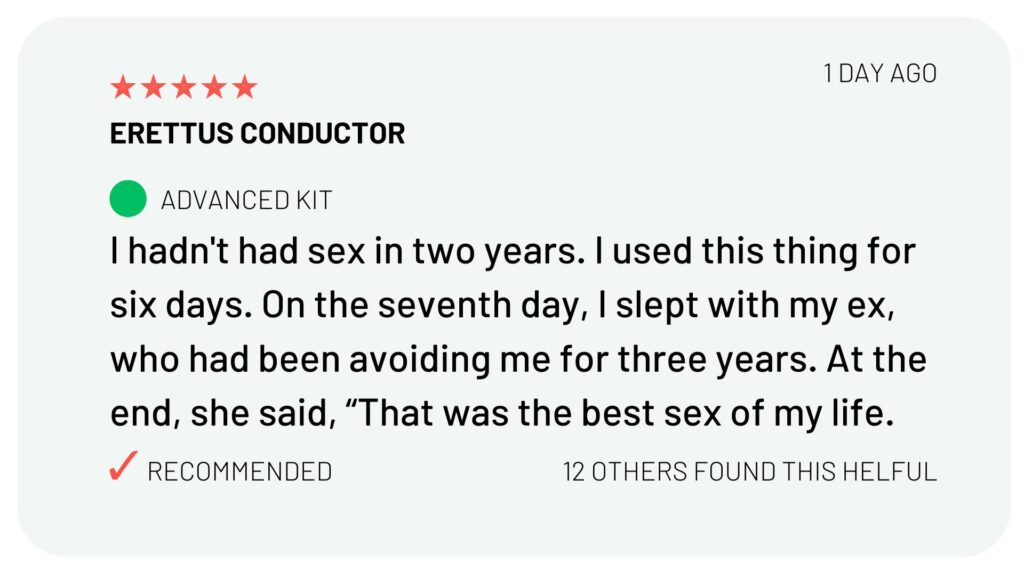Click the fifth red rating star

[x=245, y=88]
